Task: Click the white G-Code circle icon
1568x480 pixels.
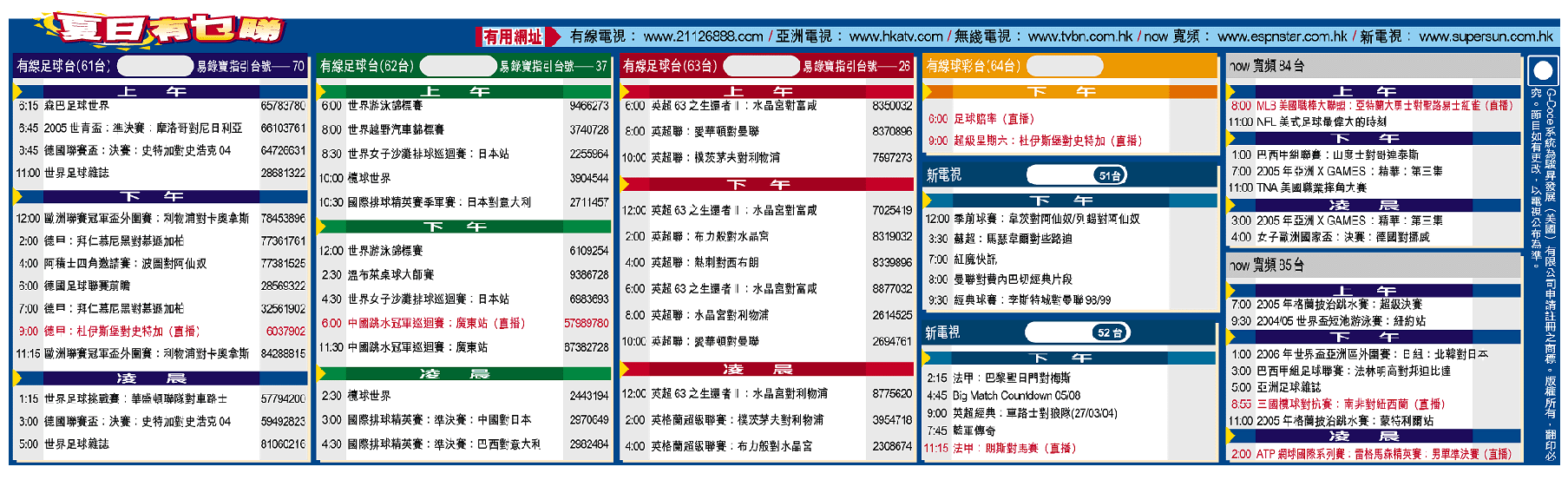Action: pos(1542,71)
